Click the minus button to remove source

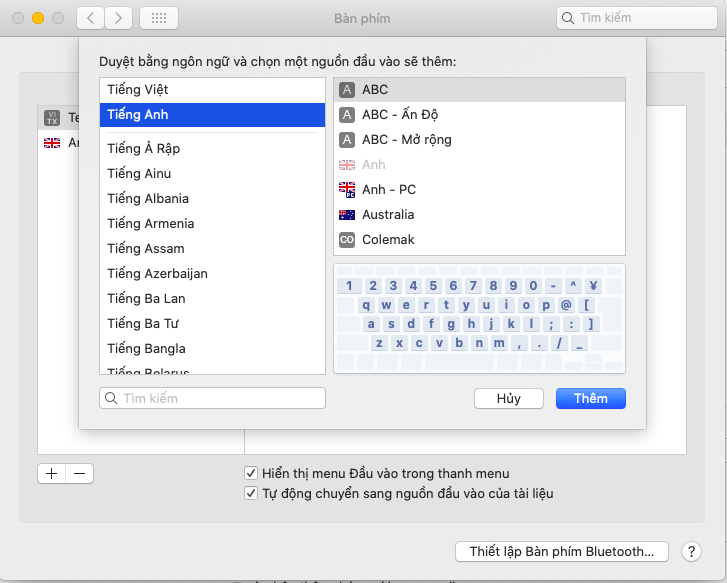click(x=80, y=474)
